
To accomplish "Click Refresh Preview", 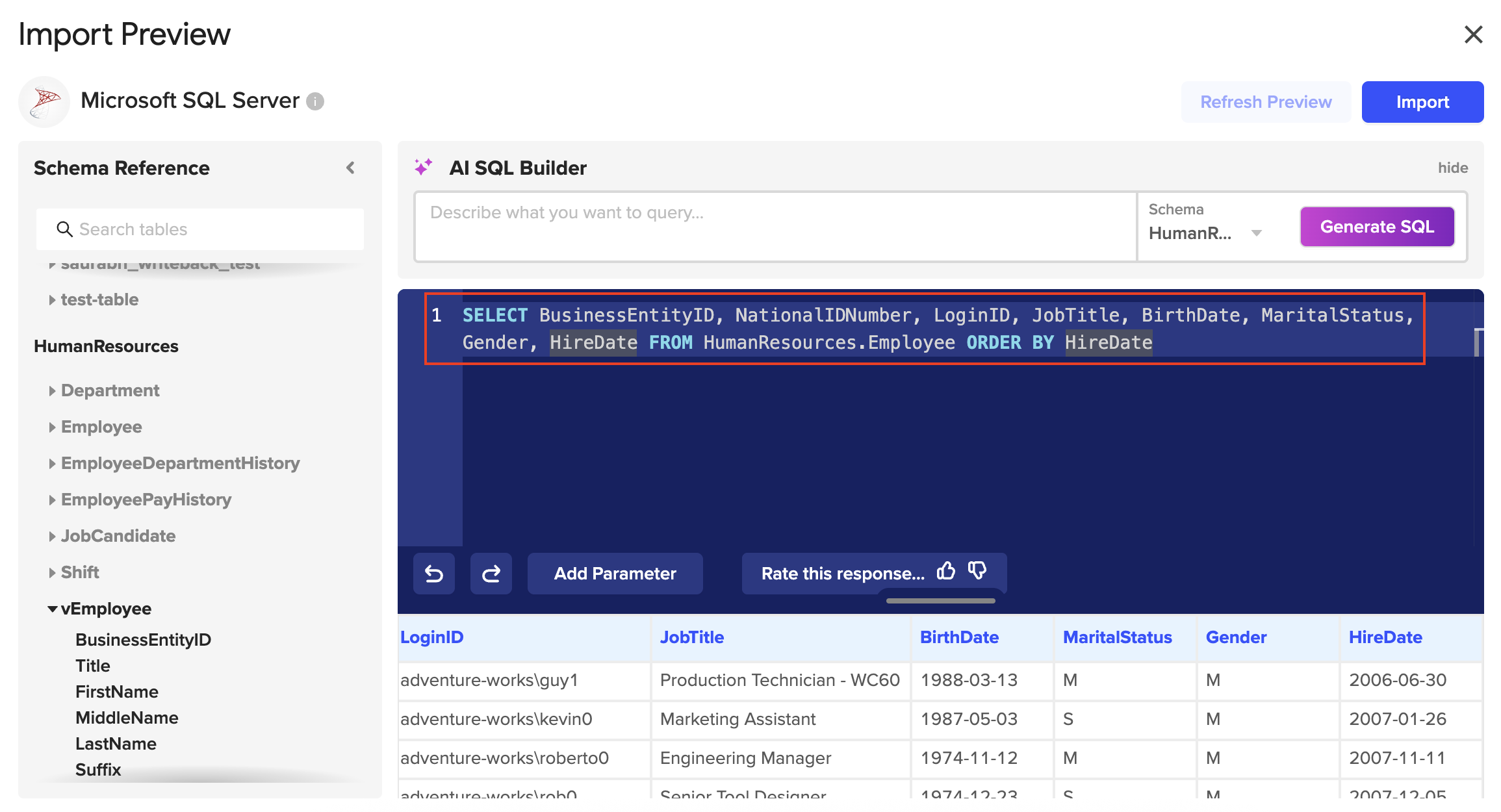I will (1265, 102).
